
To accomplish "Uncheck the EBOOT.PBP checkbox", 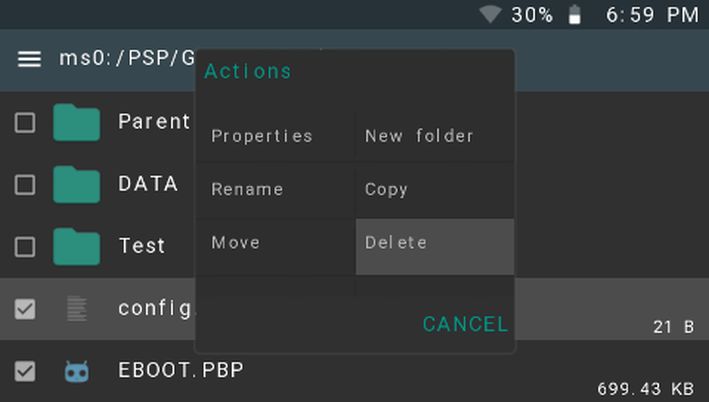I will [x=25, y=371].
